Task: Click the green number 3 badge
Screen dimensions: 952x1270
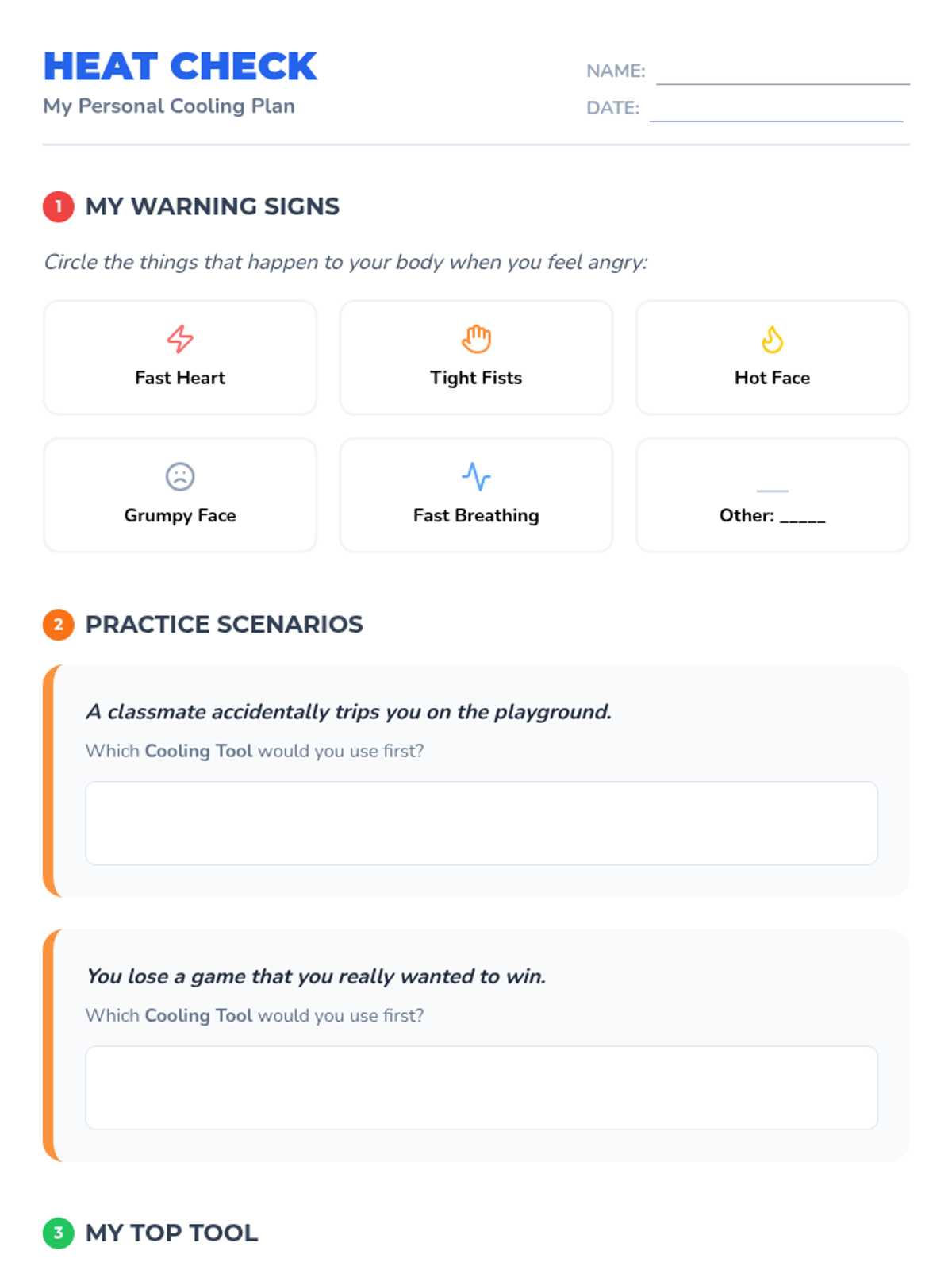Action: tap(58, 1233)
